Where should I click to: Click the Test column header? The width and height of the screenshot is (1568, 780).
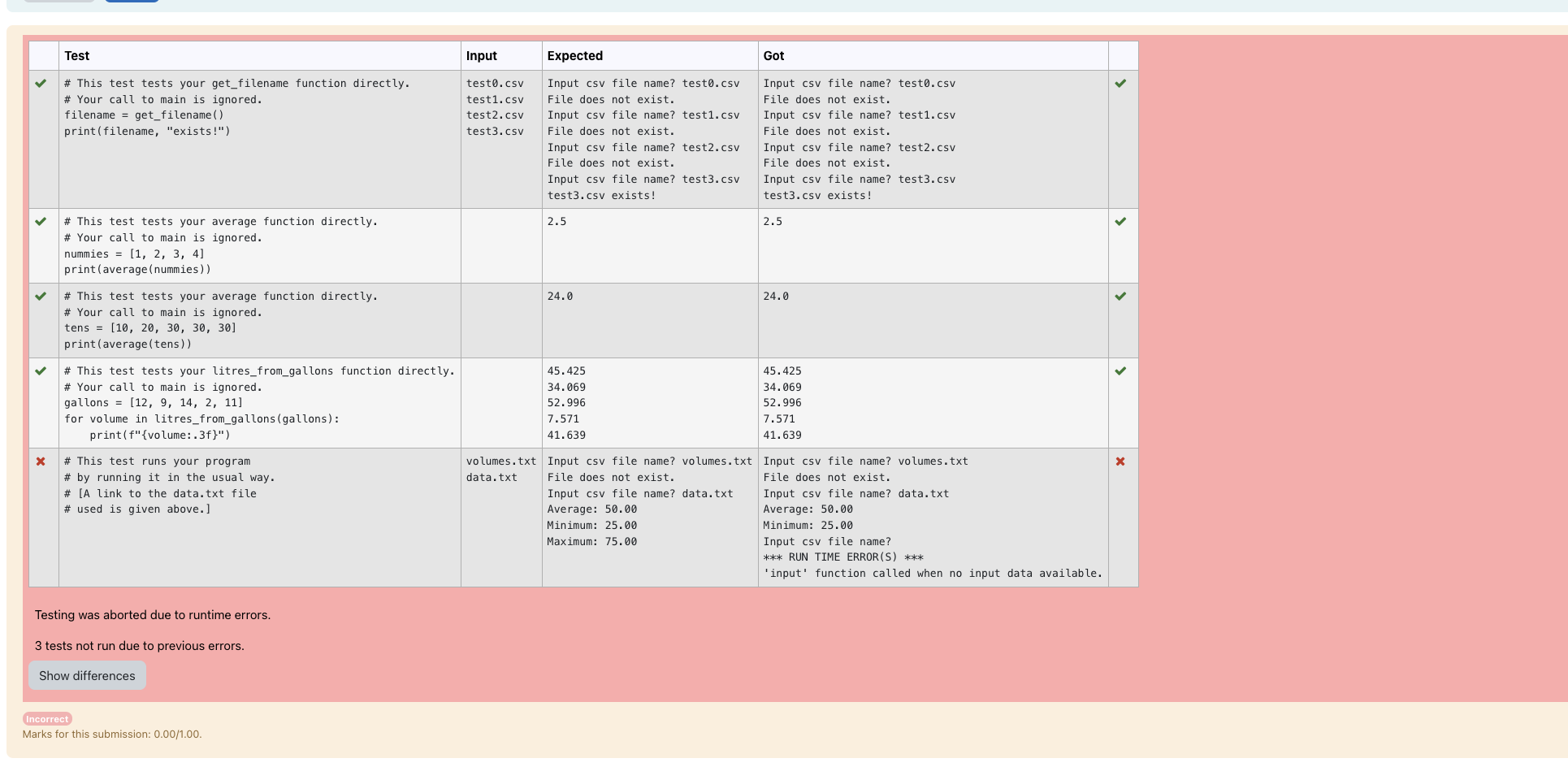(x=77, y=56)
